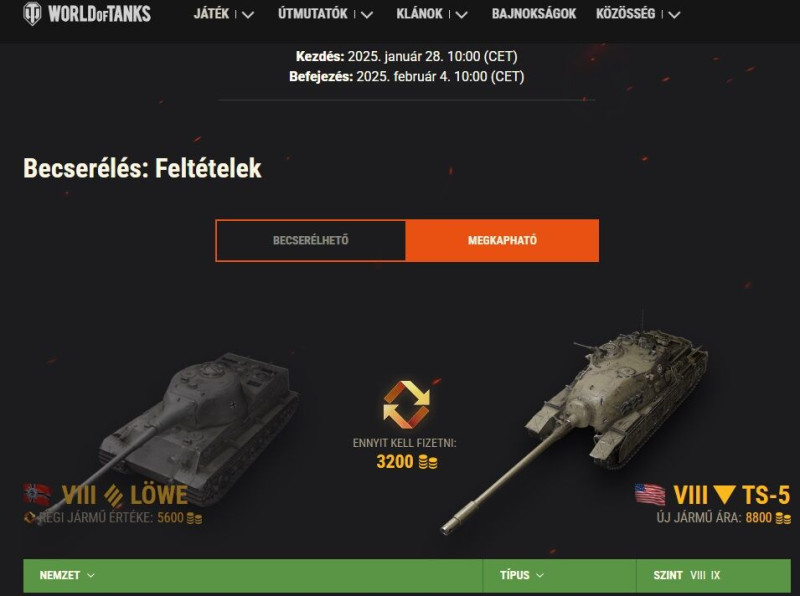Click the orange trade-in arrows icon

coord(407,405)
